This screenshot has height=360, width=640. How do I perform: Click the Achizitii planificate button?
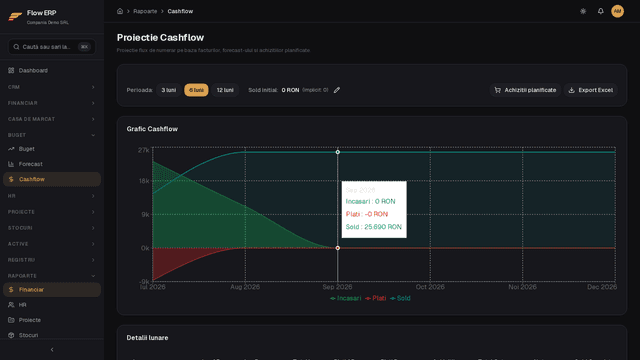(525, 90)
